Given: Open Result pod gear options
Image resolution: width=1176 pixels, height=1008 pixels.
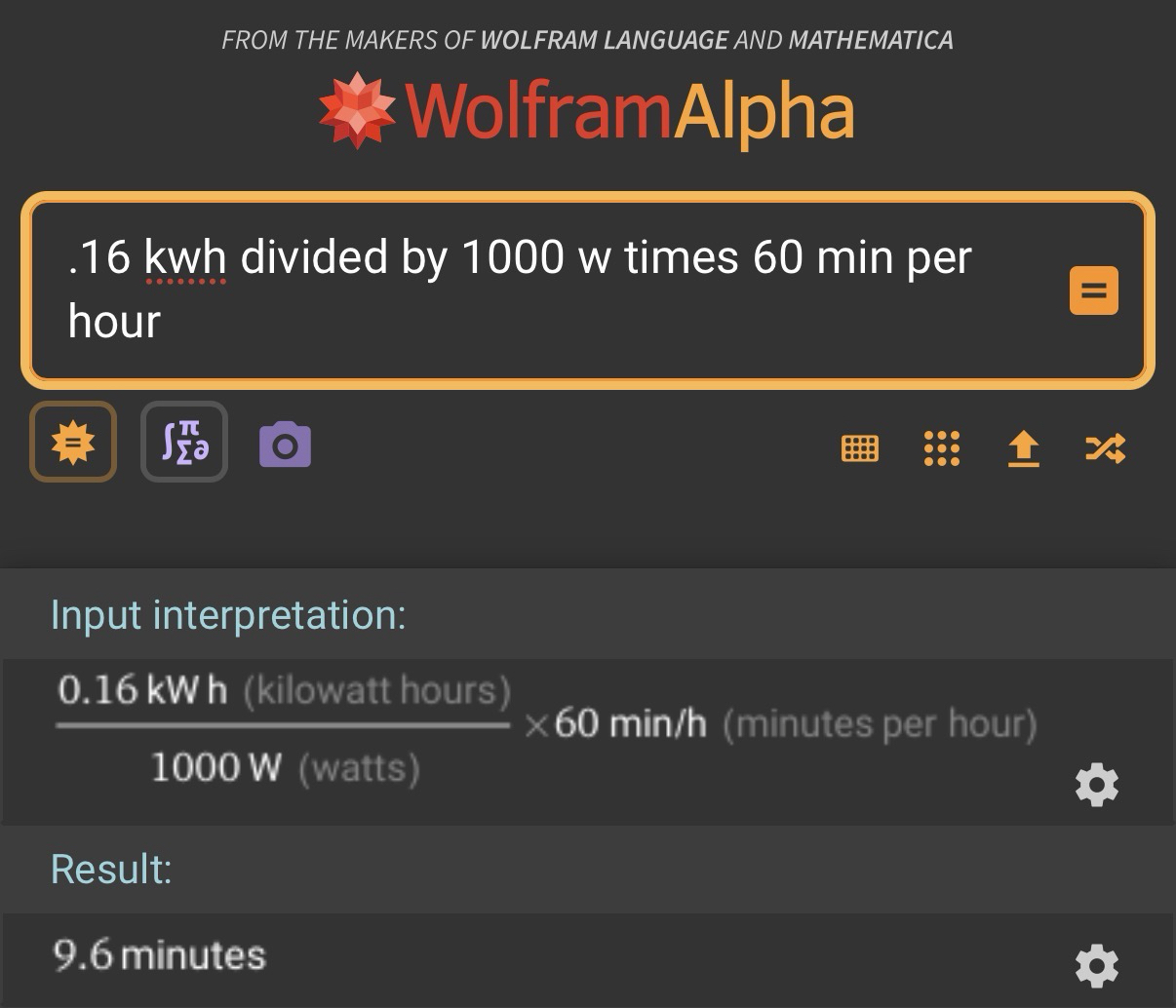Looking at the screenshot, I should 1096,965.
